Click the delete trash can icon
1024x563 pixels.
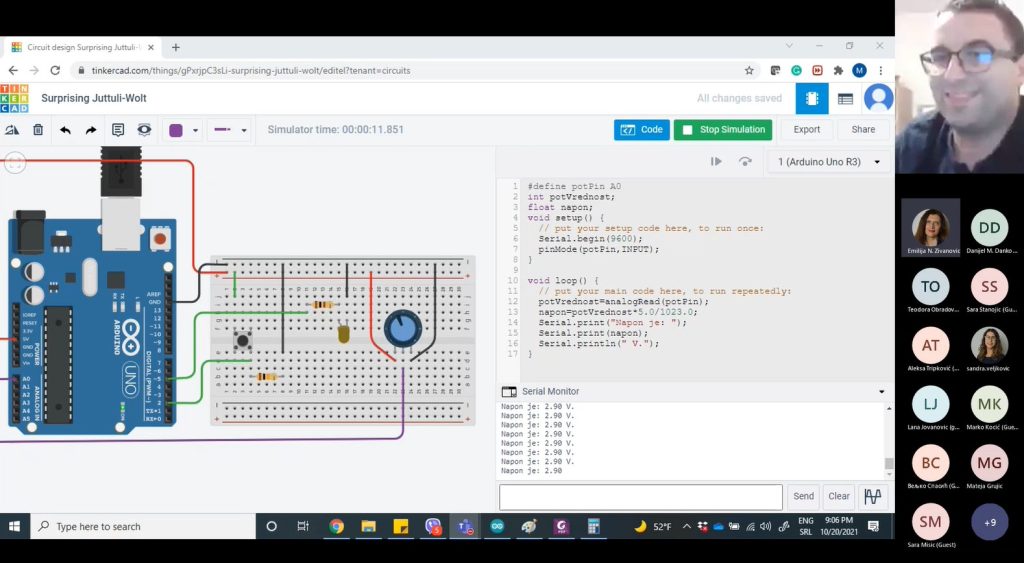pos(38,130)
